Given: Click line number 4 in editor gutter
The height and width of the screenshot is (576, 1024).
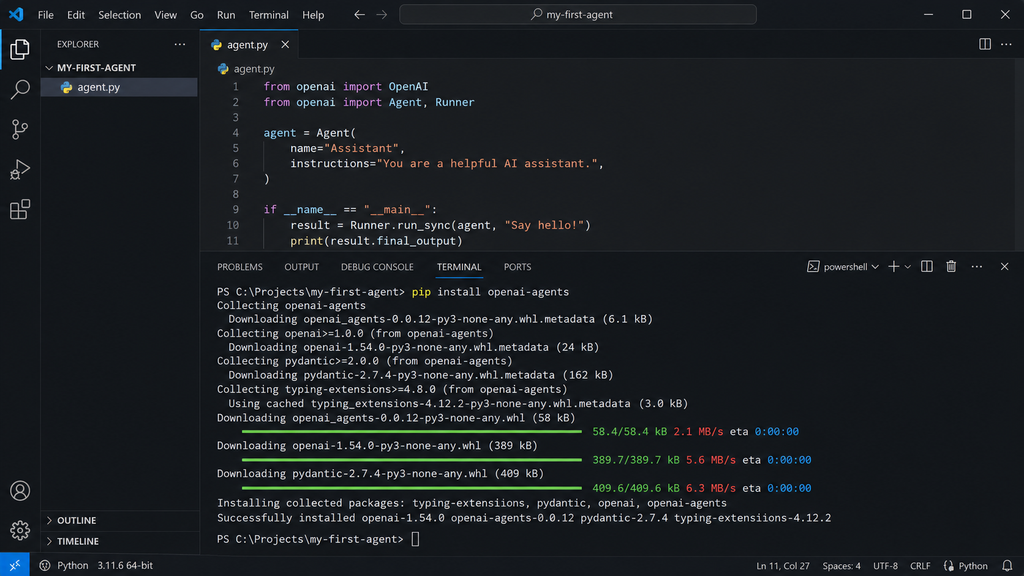Looking at the screenshot, I should click(x=235, y=133).
